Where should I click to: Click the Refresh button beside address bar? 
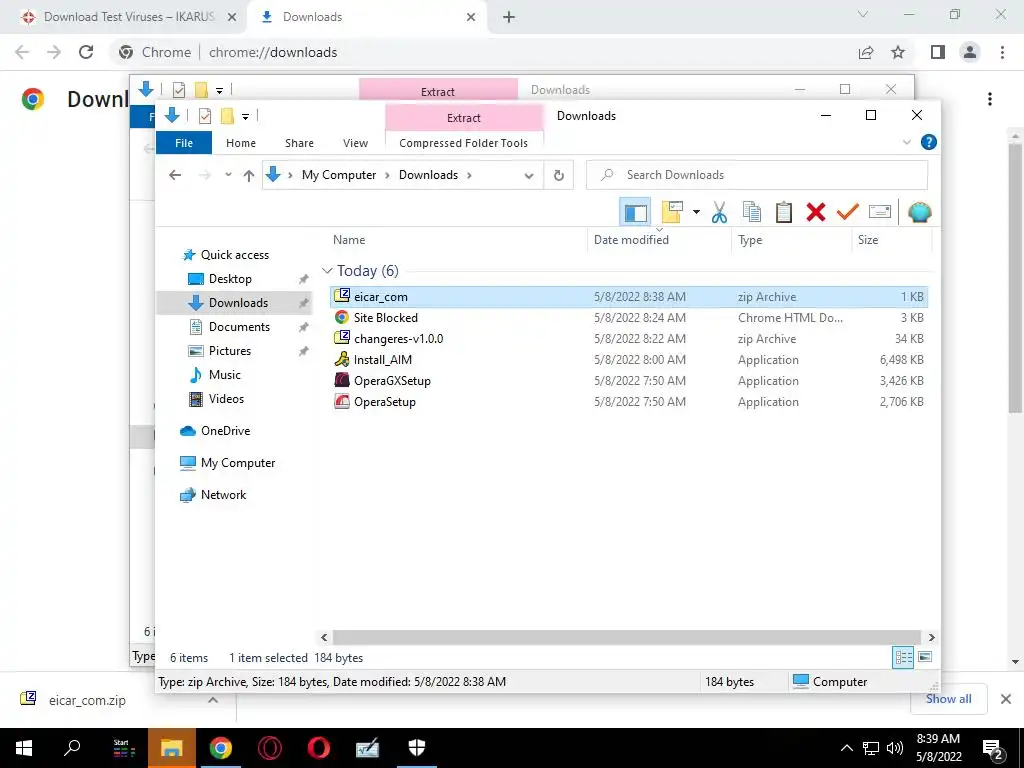(558, 175)
